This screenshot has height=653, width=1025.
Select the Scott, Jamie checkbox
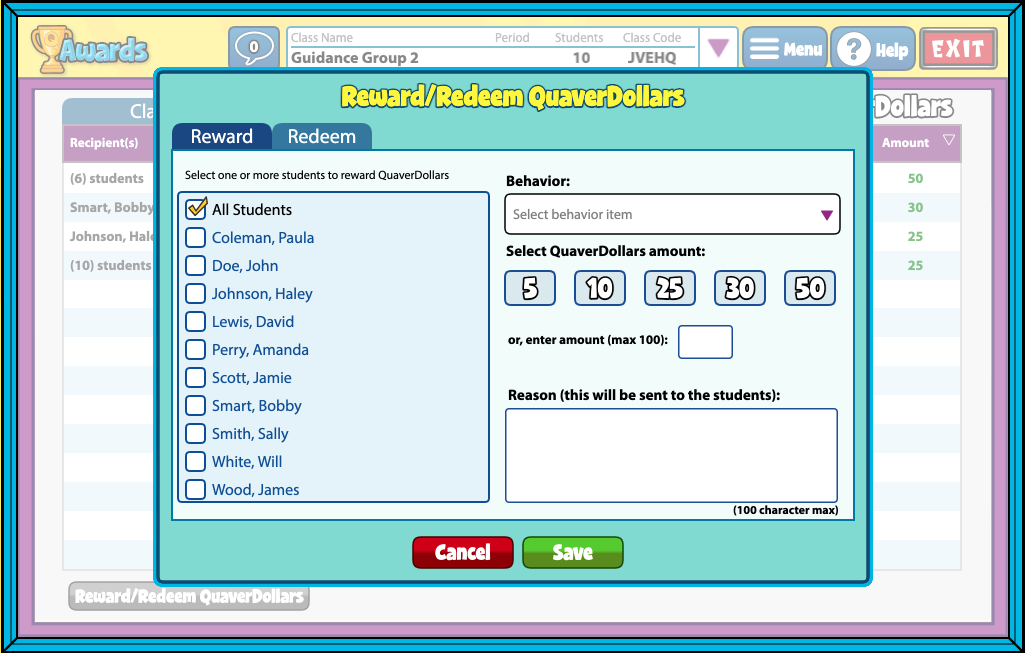coord(196,378)
